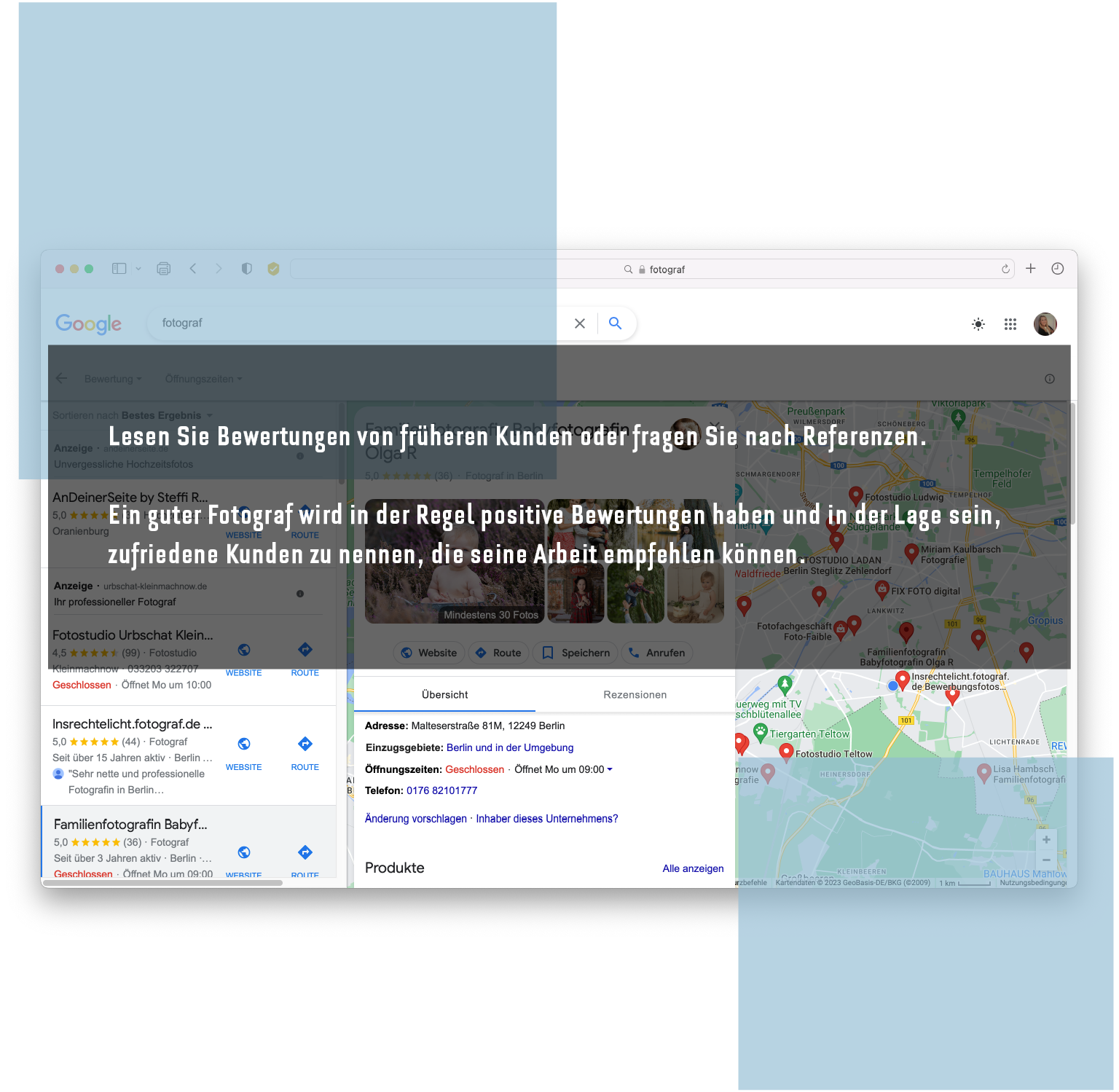Toggle dark theme with the sun icon
1119x1092 pixels.
[x=978, y=324]
